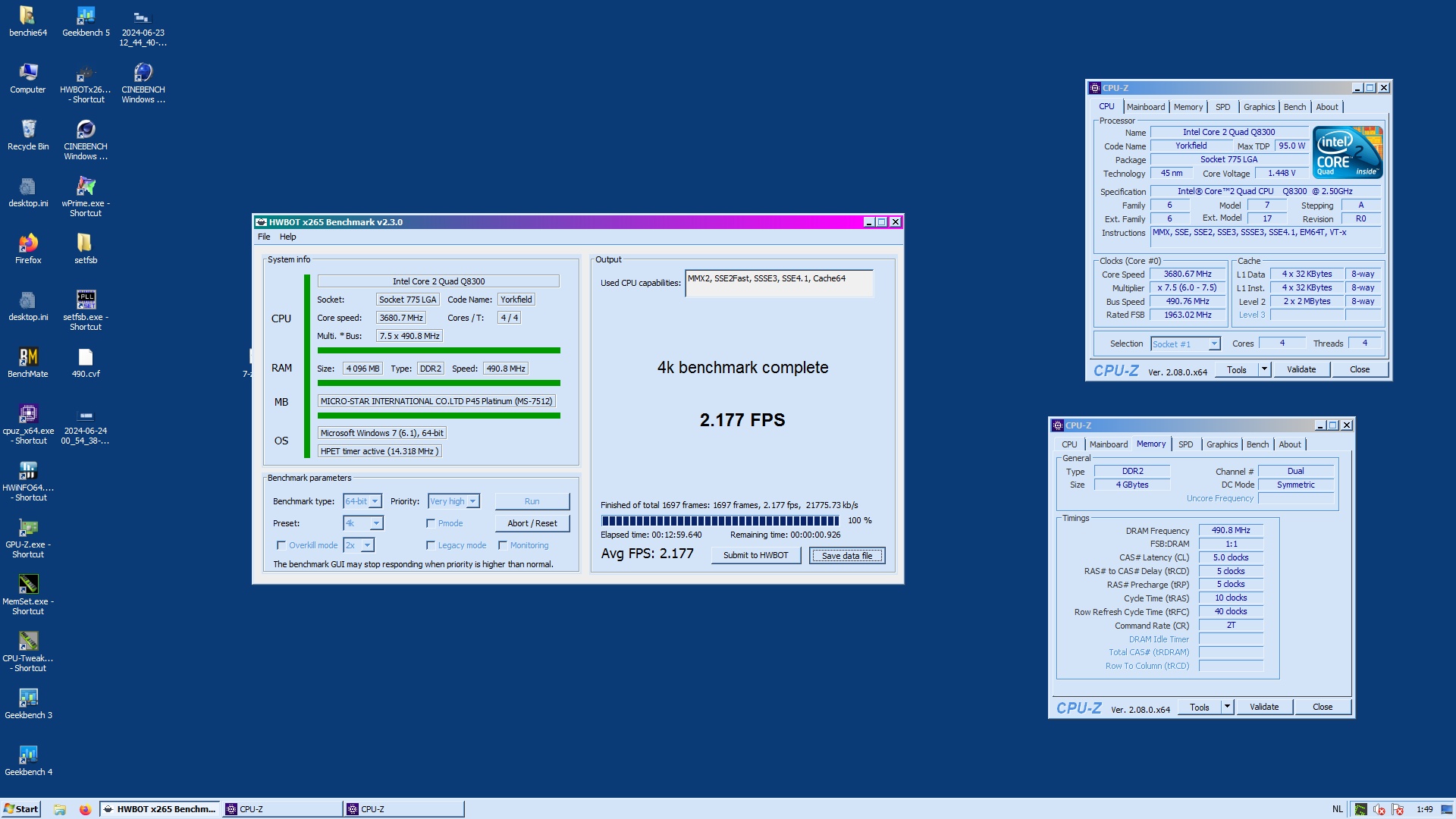
Task: Open the CPU-Tweaker shortcut icon
Action: [28, 652]
